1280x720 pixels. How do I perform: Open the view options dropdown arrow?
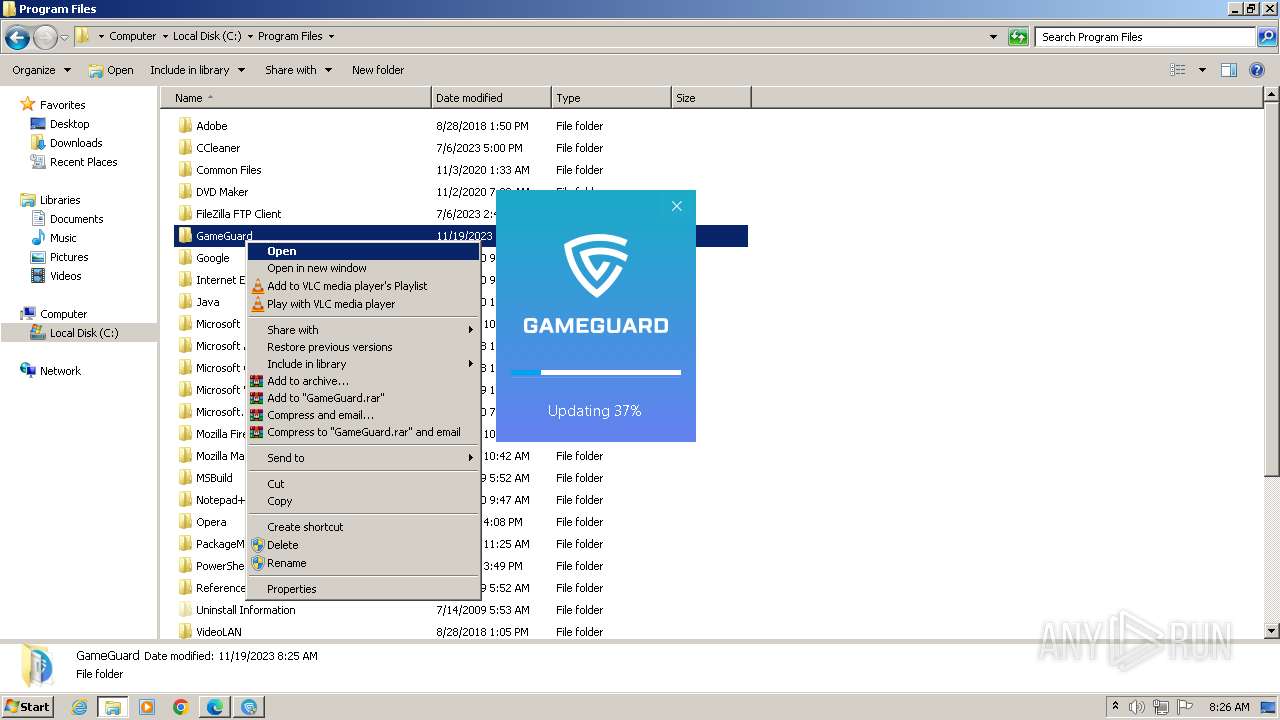click(x=1202, y=70)
